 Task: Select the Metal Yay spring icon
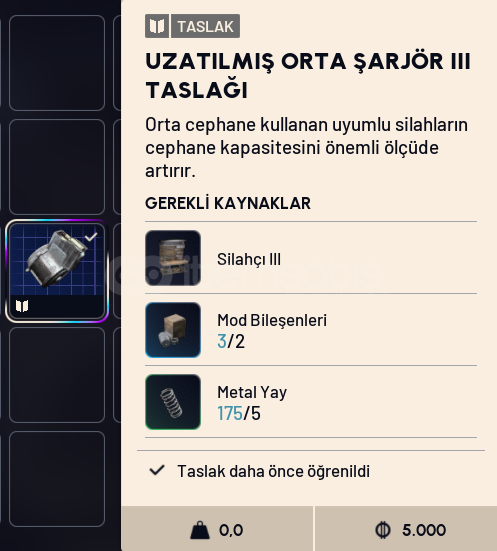click(173, 402)
